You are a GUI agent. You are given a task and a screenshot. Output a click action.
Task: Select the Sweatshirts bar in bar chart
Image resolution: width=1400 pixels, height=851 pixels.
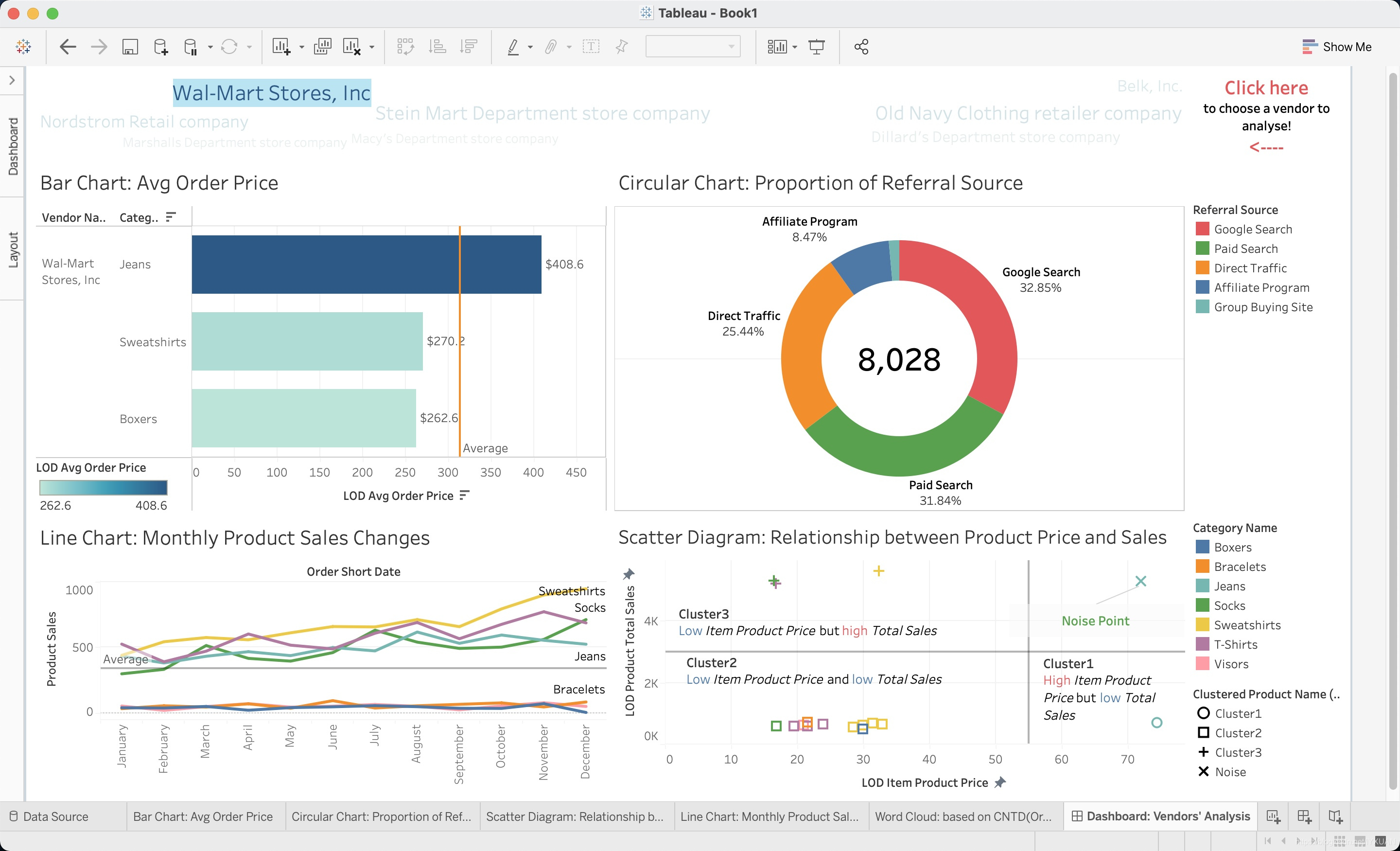(x=307, y=341)
